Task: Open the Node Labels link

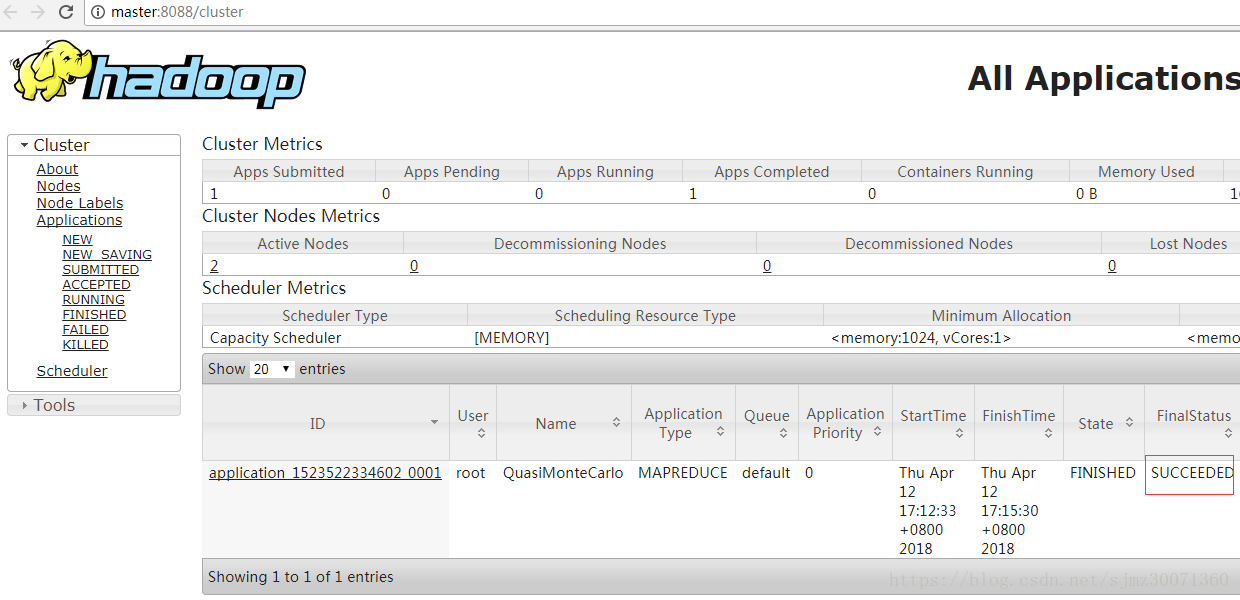Action: click(x=80, y=203)
